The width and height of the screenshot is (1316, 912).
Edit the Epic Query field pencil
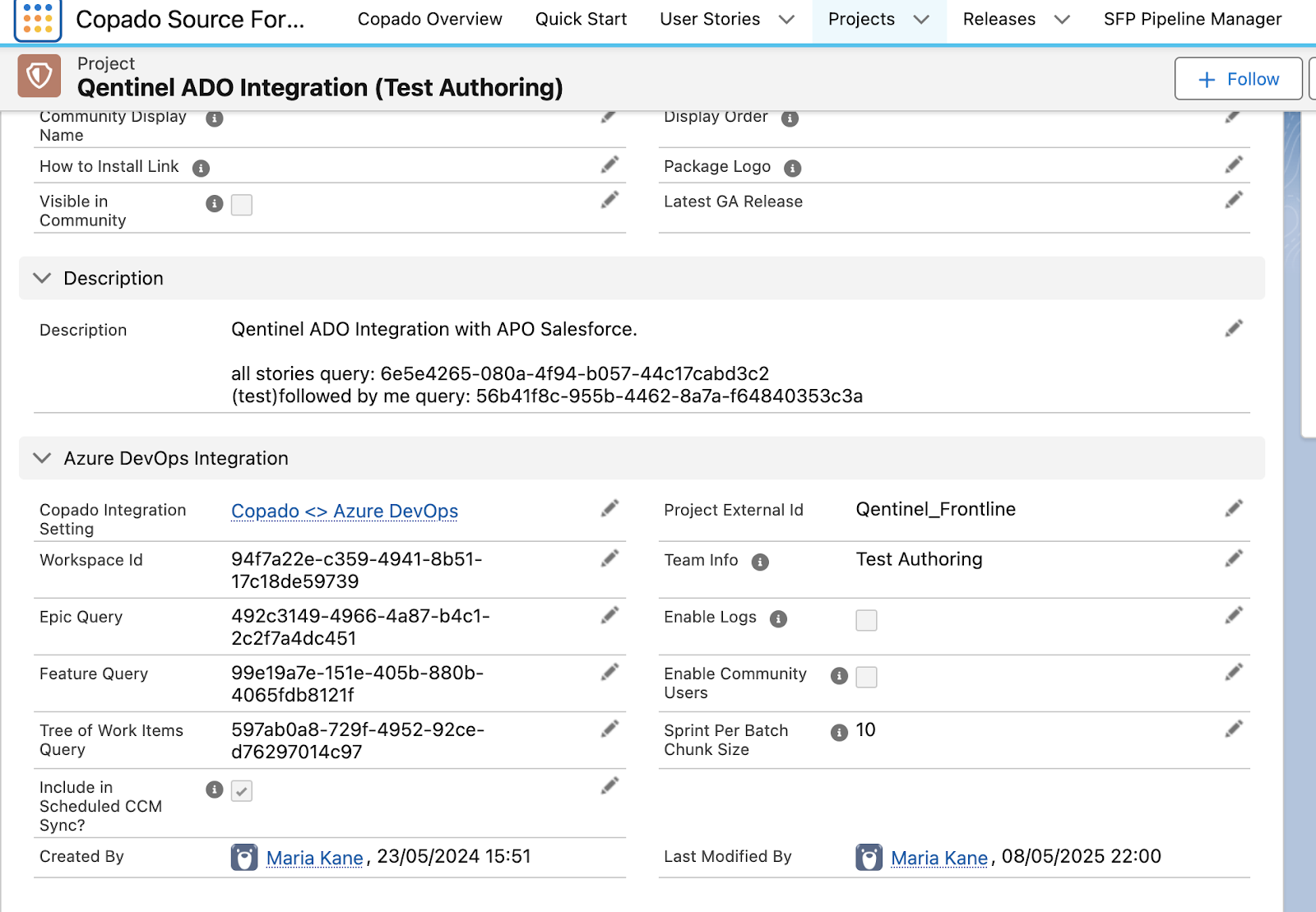click(x=609, y=616)
